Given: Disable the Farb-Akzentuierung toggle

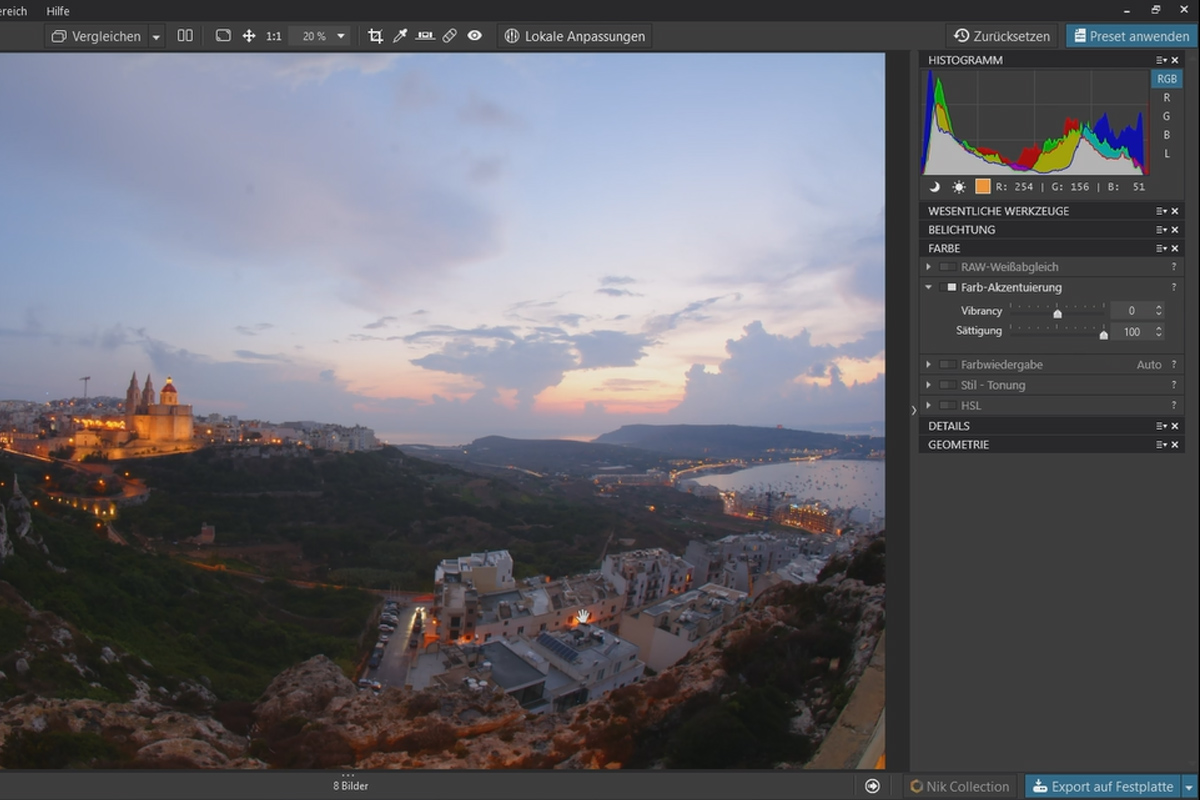Looking at the screenshot, I should (948, 287).
